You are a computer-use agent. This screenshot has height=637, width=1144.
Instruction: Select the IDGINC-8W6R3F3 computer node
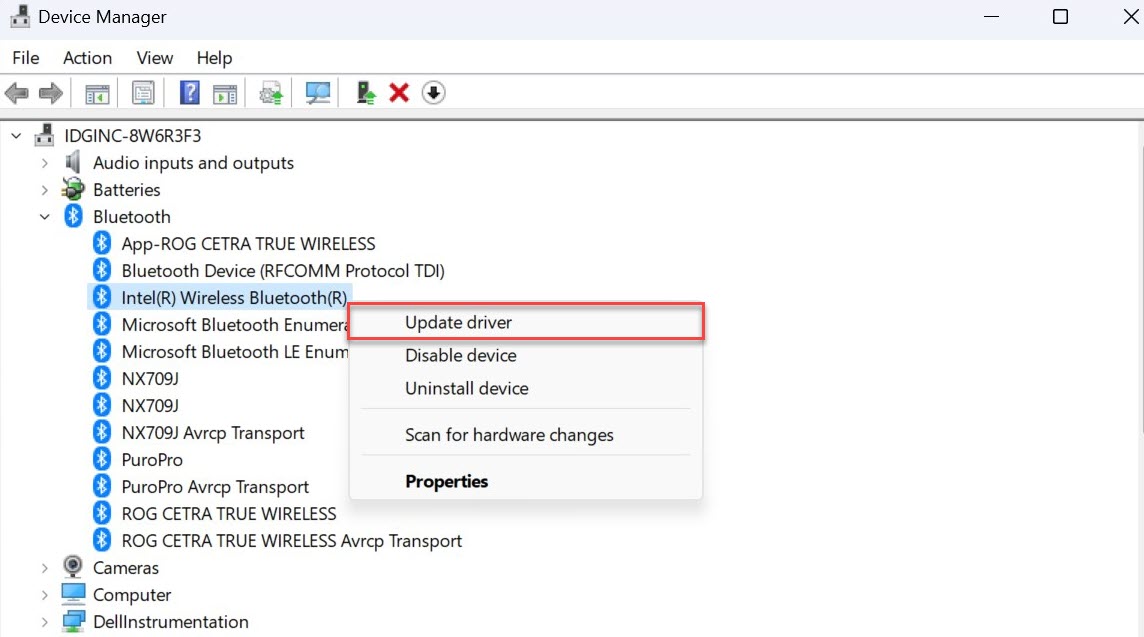click(x=133, y=136)
